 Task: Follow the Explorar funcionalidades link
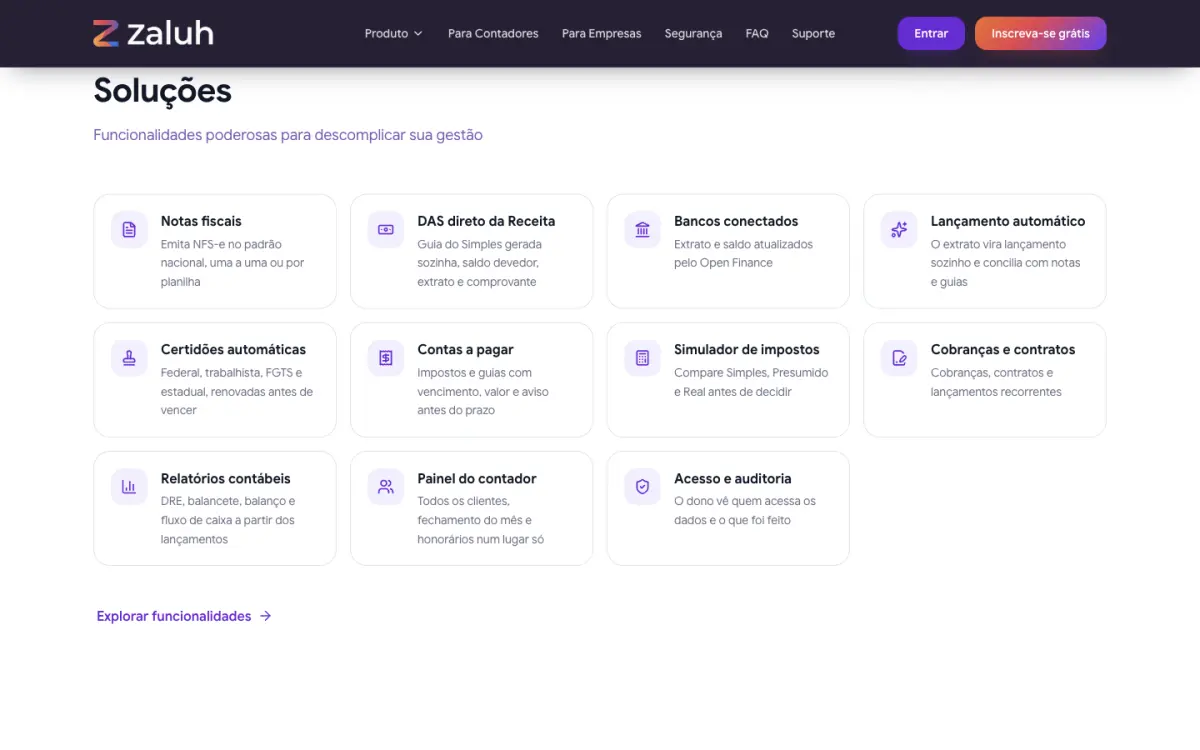coord(184,616)
